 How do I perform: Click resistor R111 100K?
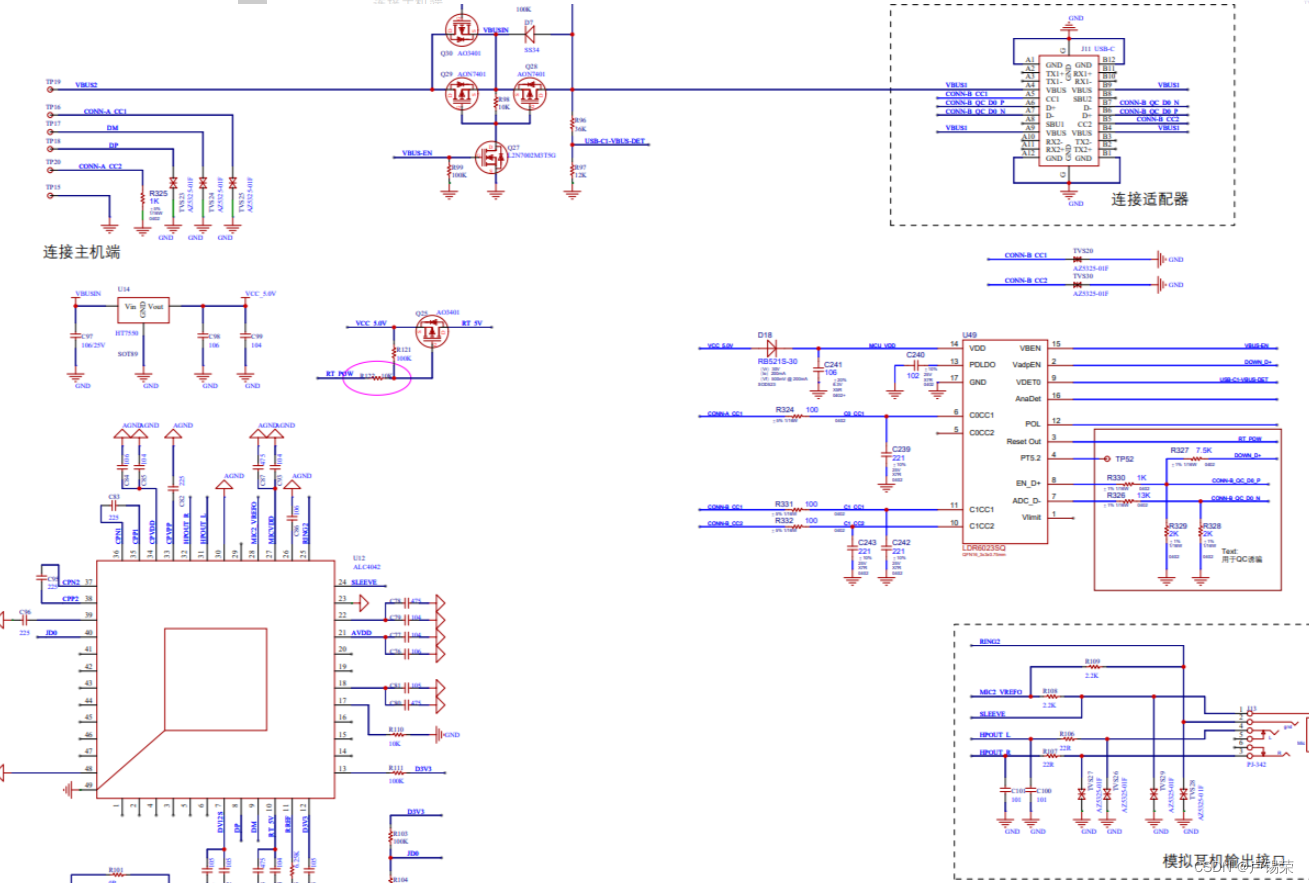(x=396, y=771)
